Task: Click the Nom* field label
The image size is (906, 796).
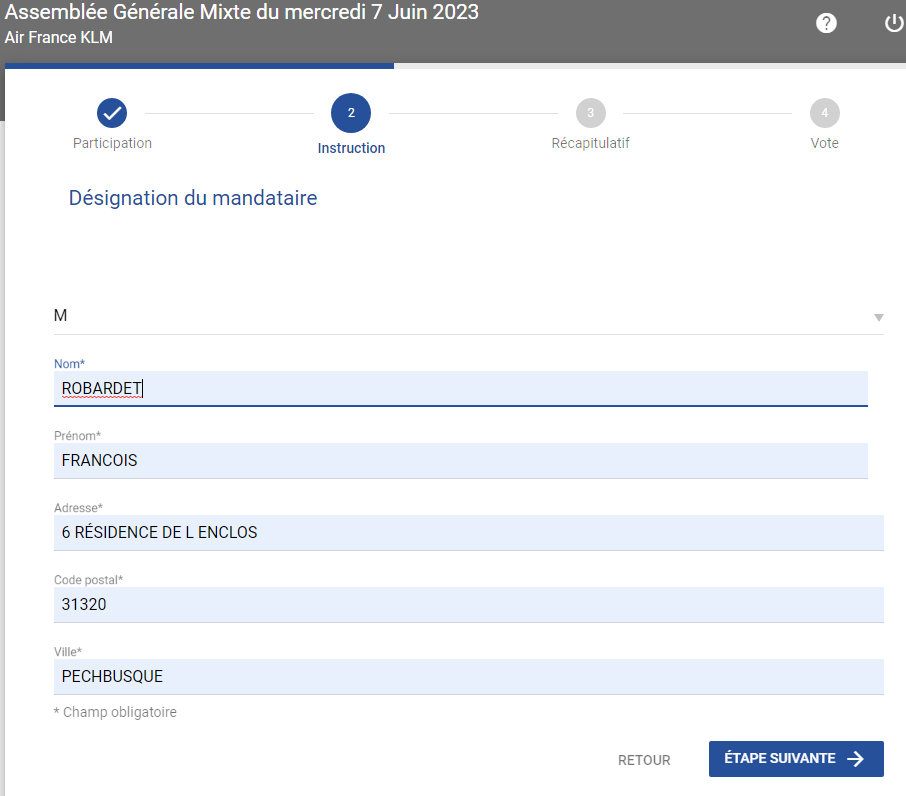Action: (69, 364)
